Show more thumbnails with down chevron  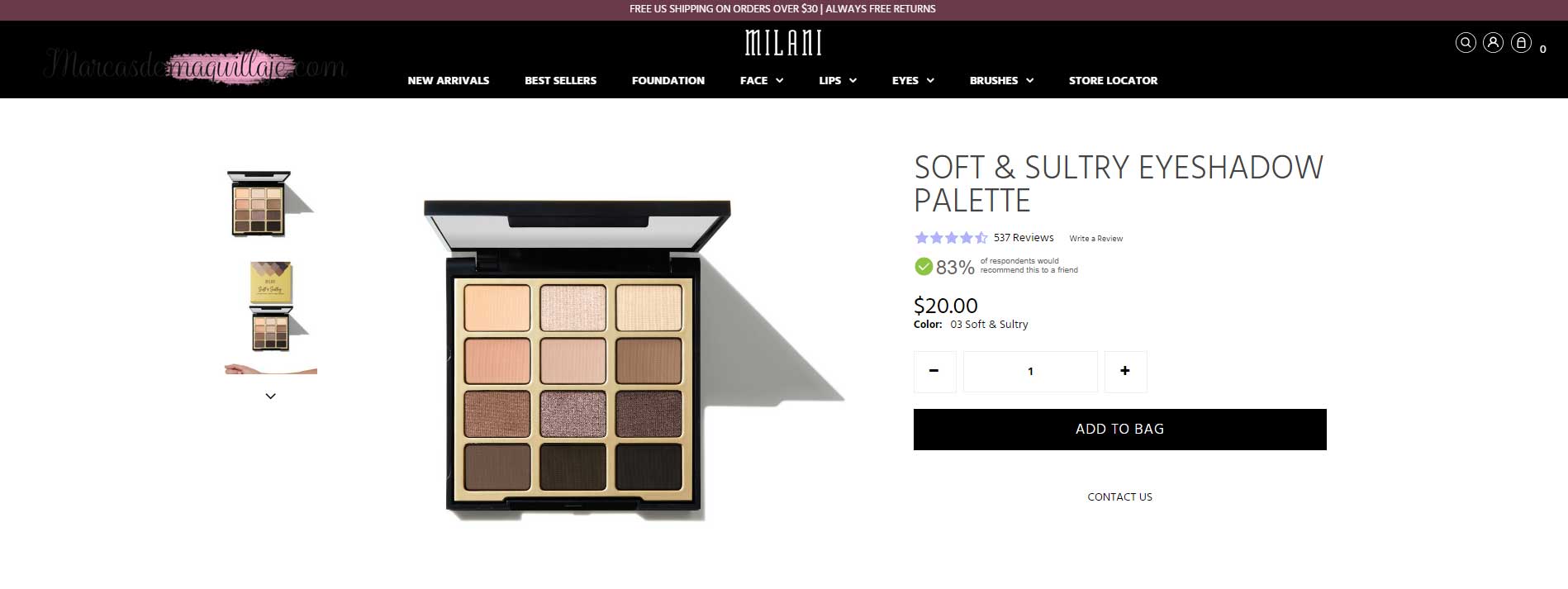[270, 397]
